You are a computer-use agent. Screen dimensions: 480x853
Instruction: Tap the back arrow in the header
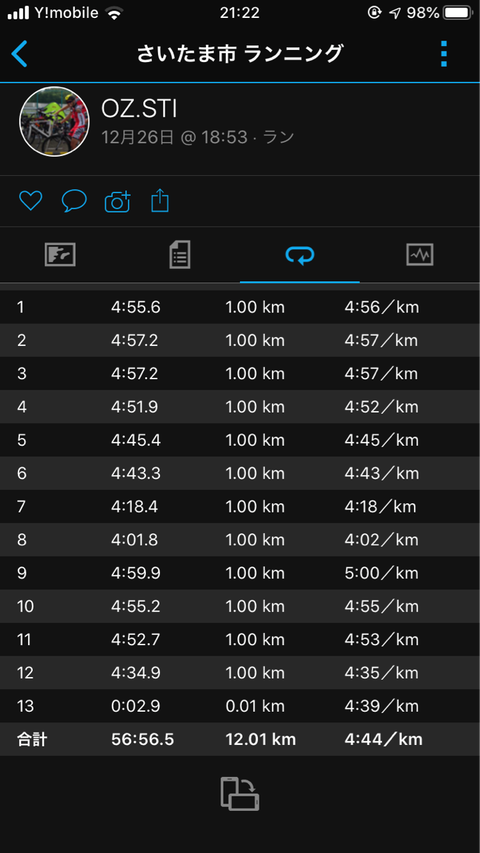point(20,54)
